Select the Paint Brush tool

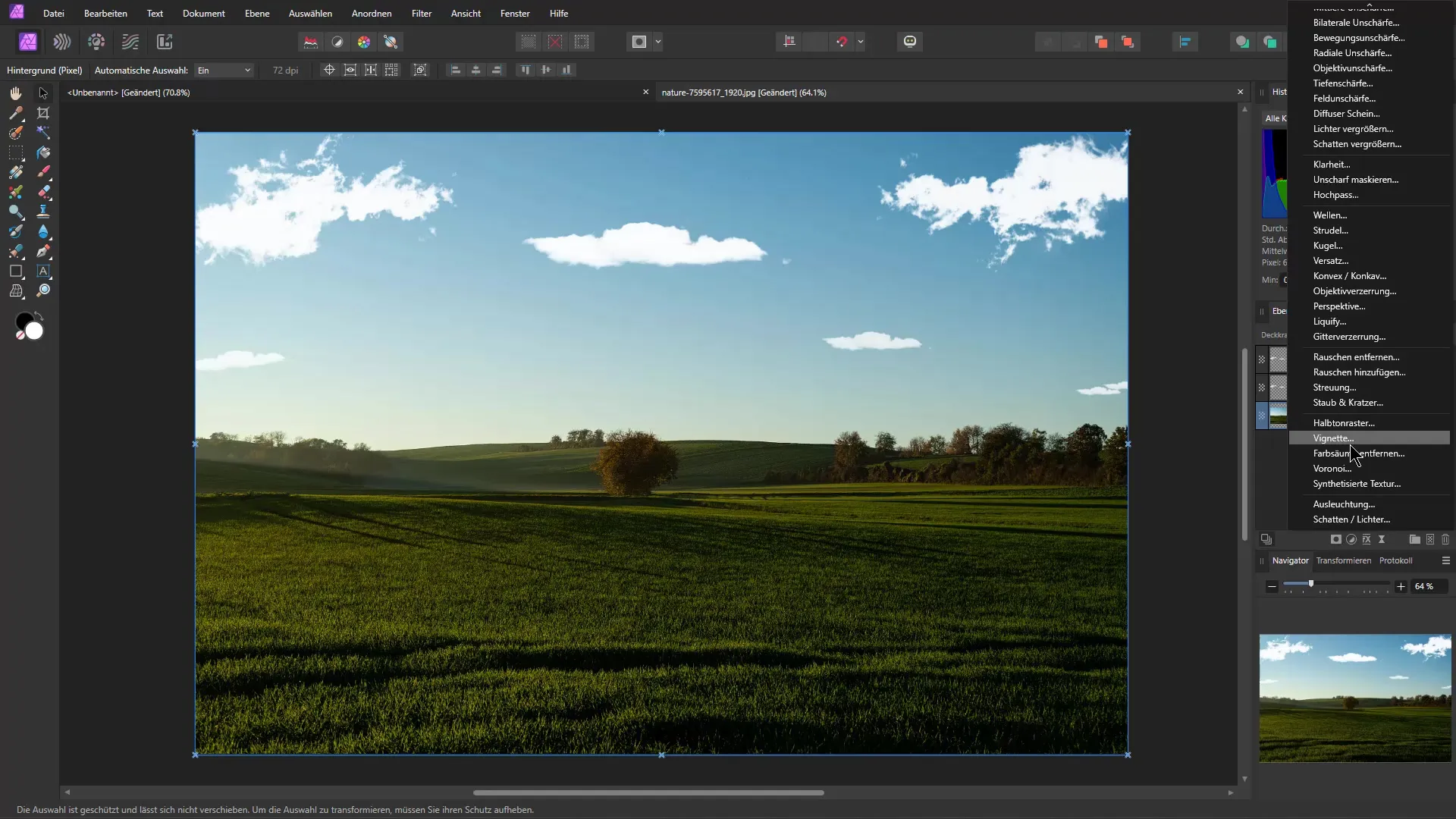[x=43, y=172]
